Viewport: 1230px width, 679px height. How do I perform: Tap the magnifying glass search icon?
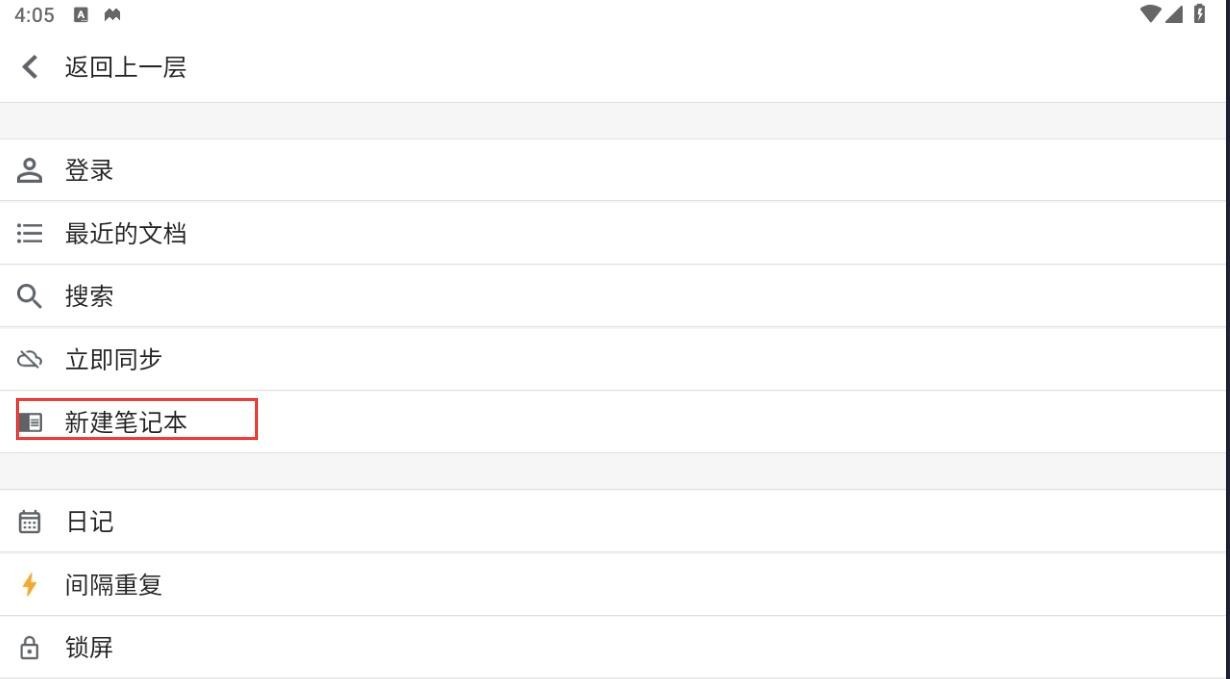pyautogui.click(x=30, y=296)
